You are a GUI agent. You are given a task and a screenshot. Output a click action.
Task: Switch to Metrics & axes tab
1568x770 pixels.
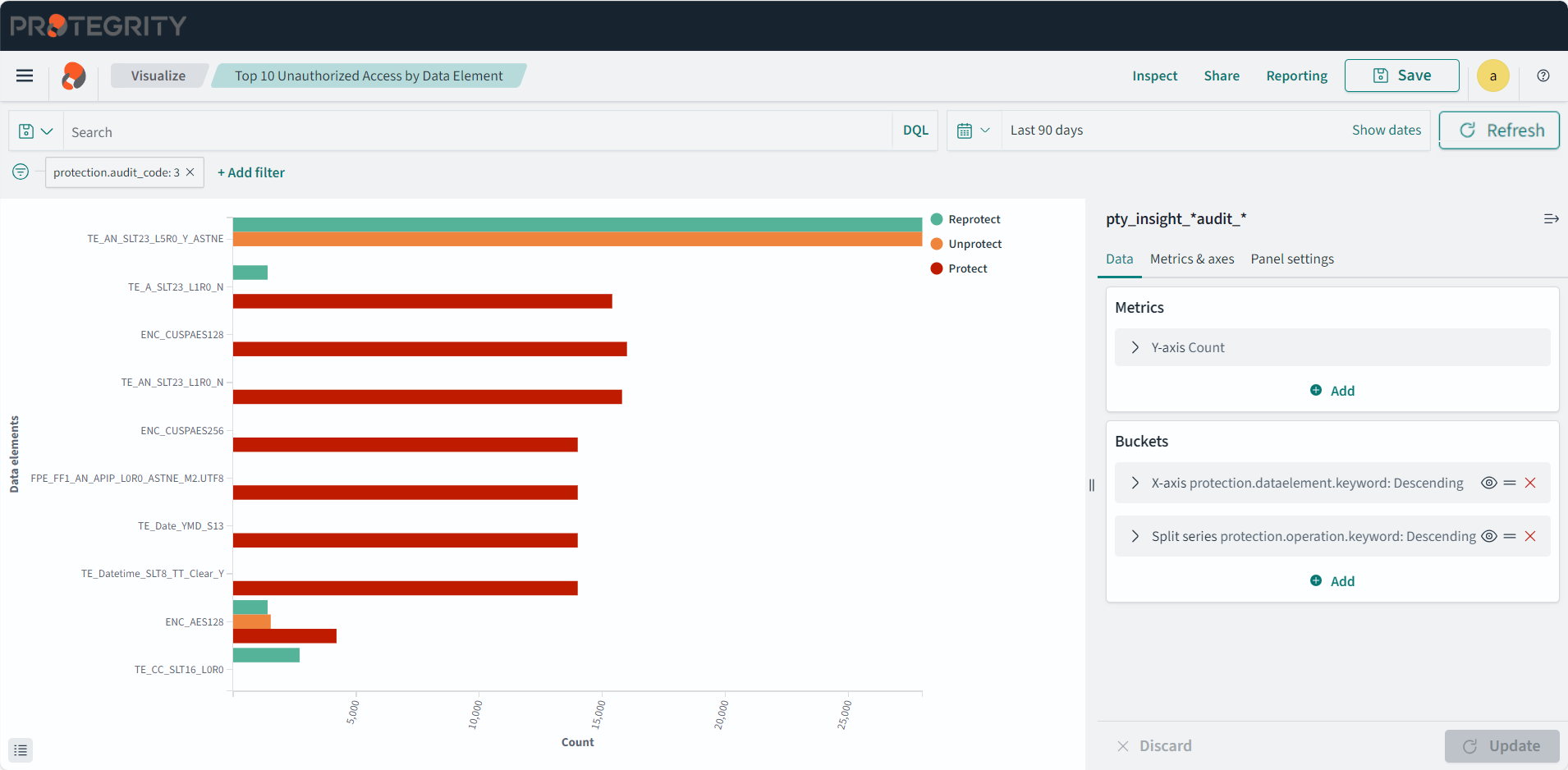[x=1191, y=259]
